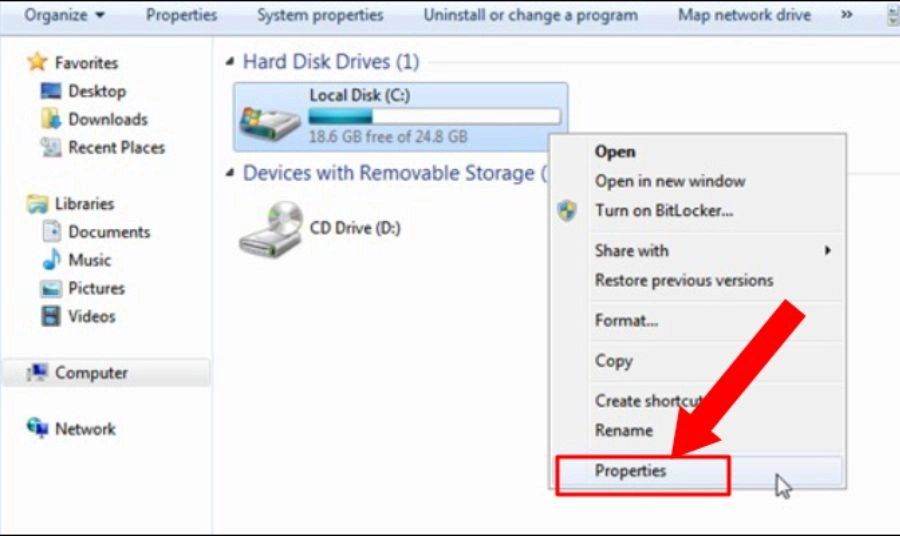Select the CD Drive (D:) icon
This screenshot has width=900, height=536.
pyautogui.click(x=270, y=230)
